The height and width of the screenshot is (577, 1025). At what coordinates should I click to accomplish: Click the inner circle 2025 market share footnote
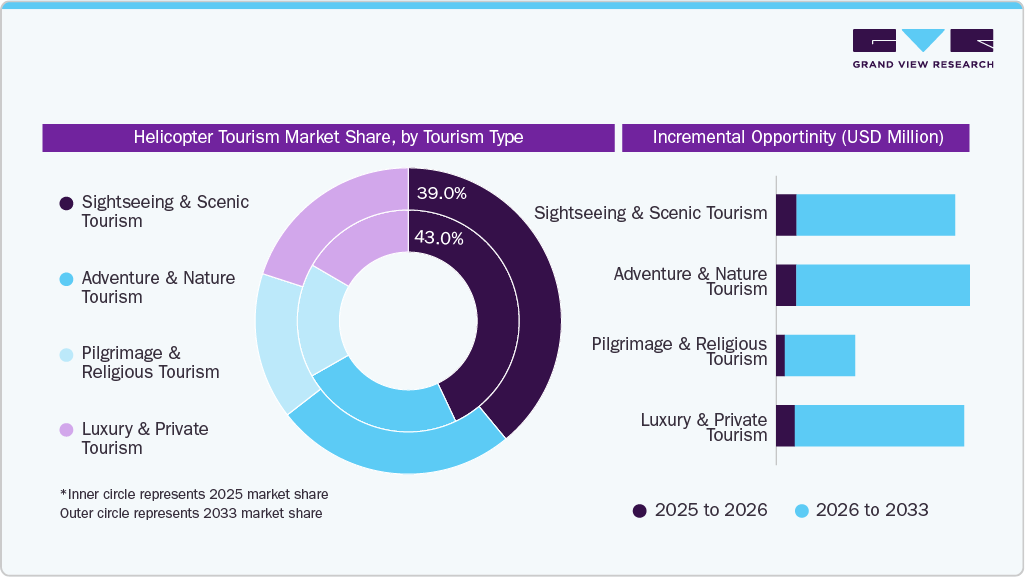tap(194, 494)
